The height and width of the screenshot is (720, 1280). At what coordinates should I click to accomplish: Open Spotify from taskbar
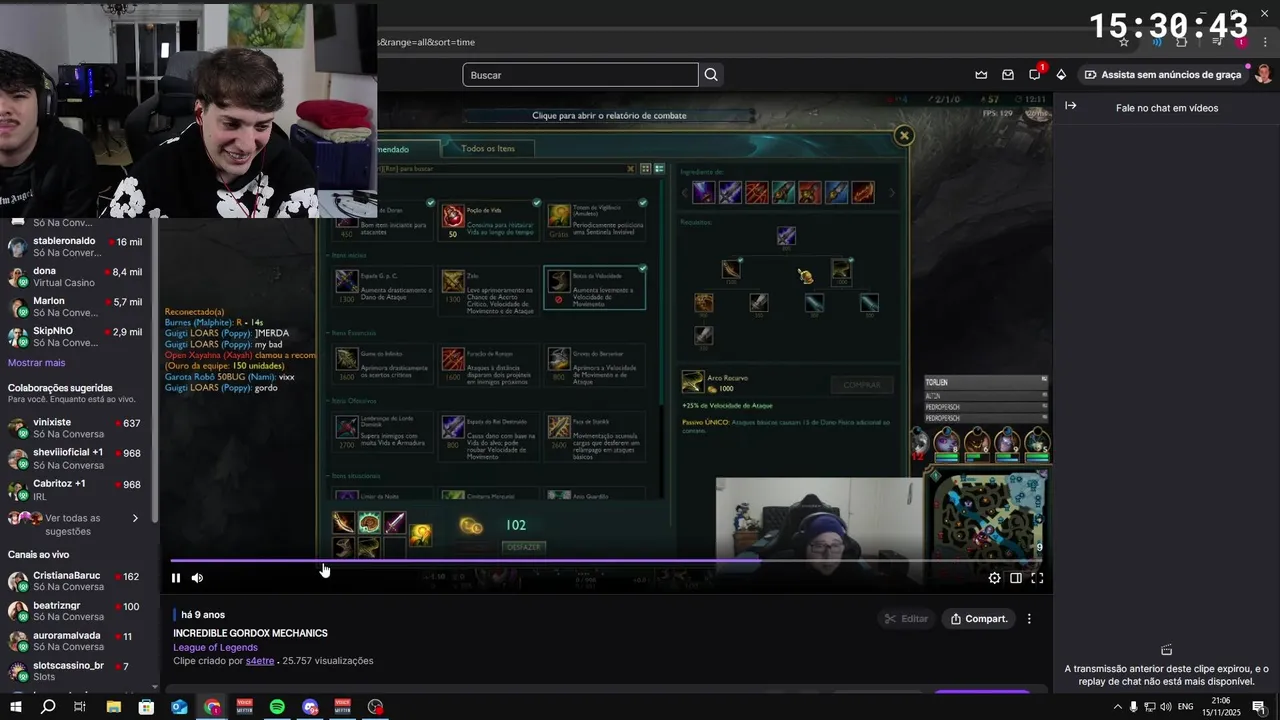pos(277,707)
